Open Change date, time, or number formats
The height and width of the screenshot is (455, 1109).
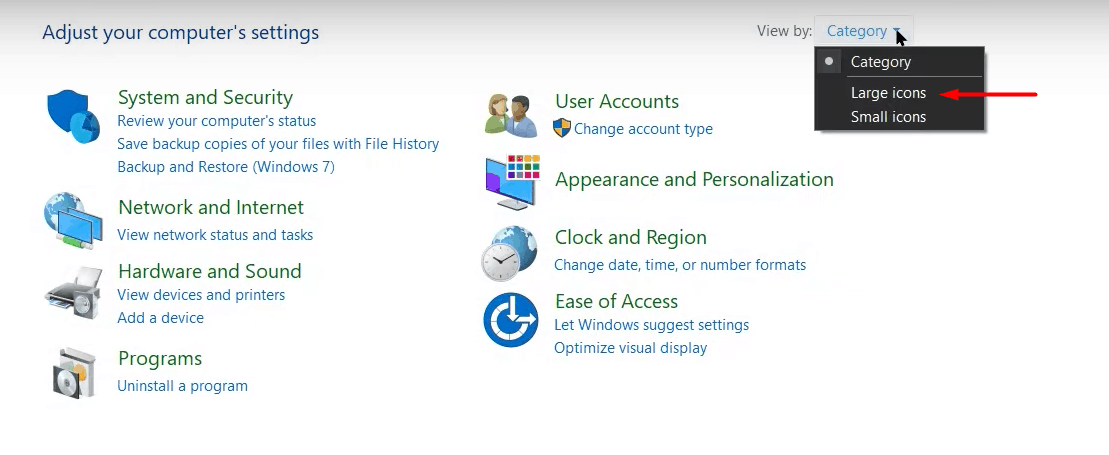[x=680, y=265]
